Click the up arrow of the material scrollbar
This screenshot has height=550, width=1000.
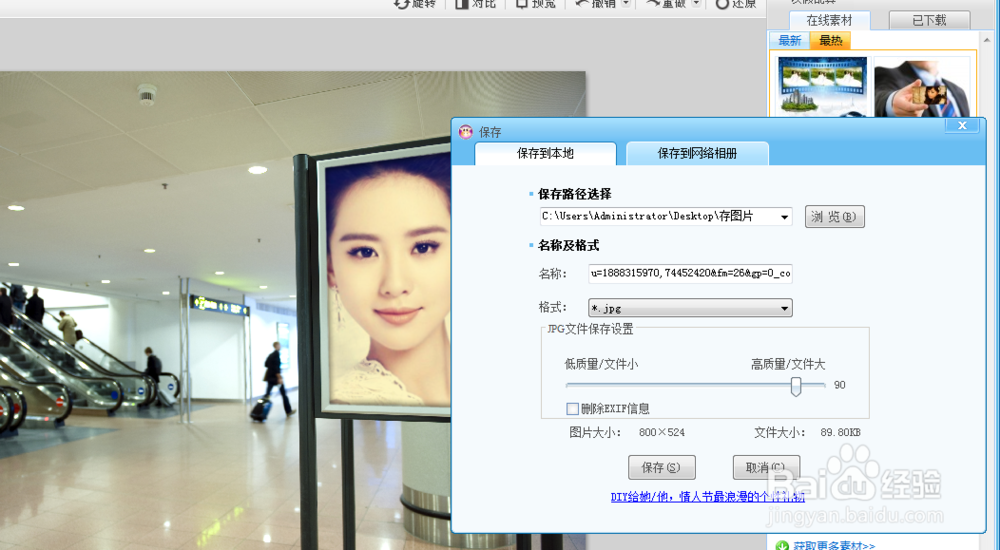pos(987,40)
